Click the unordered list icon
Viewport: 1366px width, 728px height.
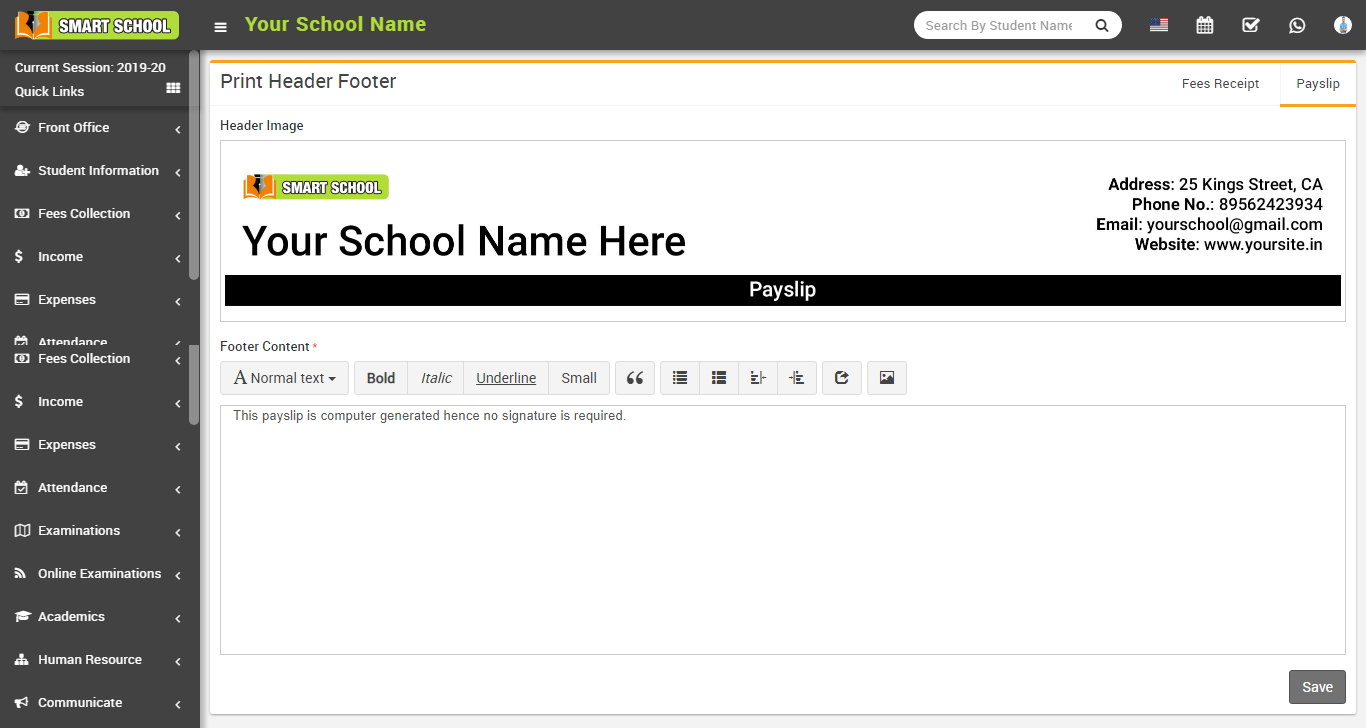[x=680, y=378]
